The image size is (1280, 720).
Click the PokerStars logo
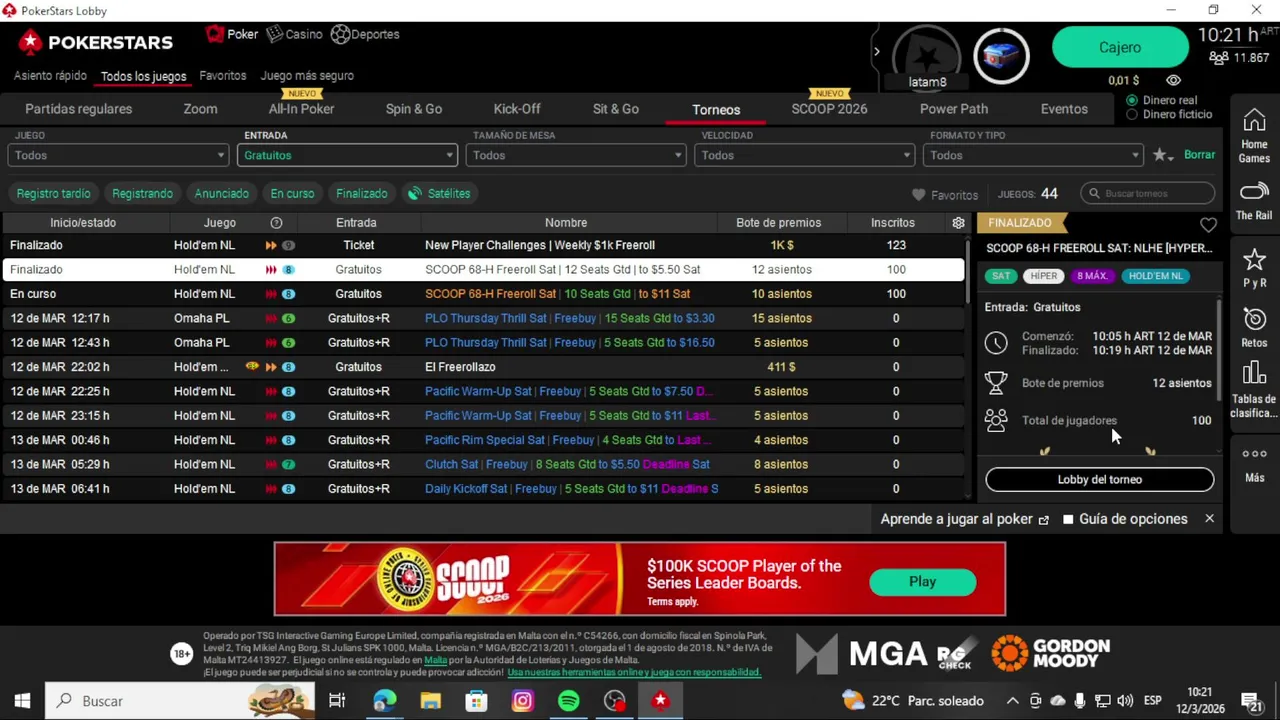[x=96, y=42]
